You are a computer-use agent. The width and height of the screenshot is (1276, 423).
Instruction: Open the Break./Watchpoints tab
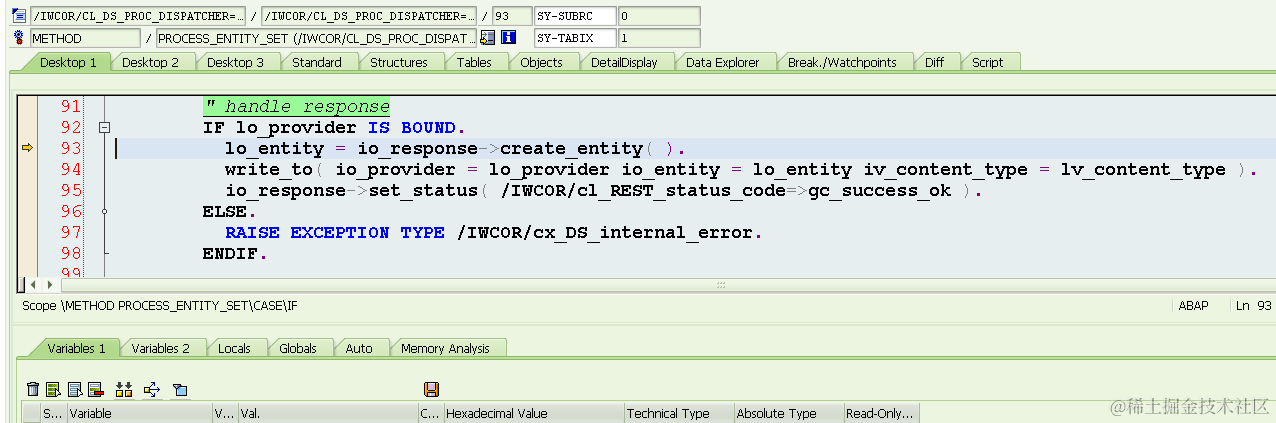(842, 62)
